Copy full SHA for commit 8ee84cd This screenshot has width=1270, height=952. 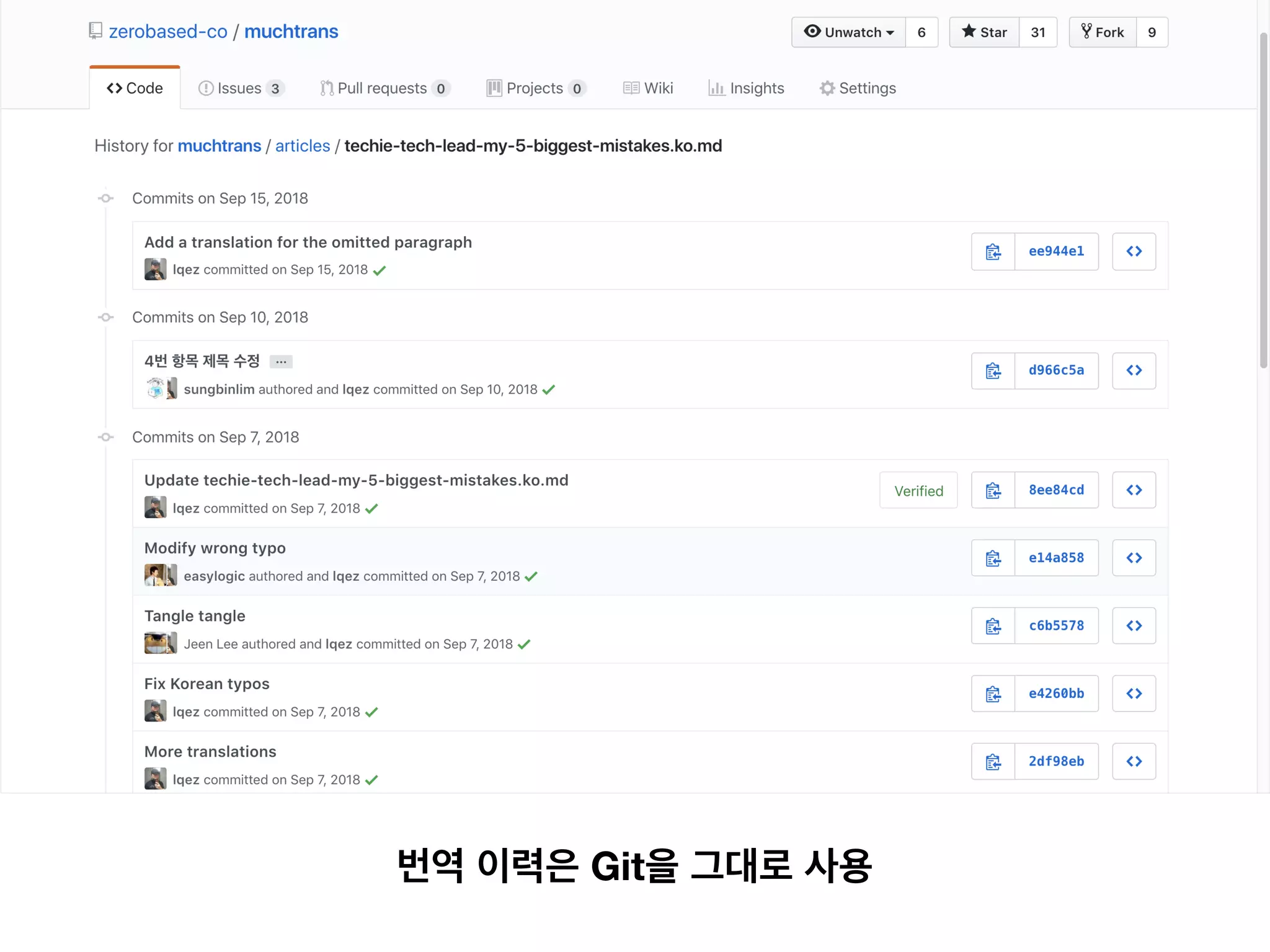point(993,490)
